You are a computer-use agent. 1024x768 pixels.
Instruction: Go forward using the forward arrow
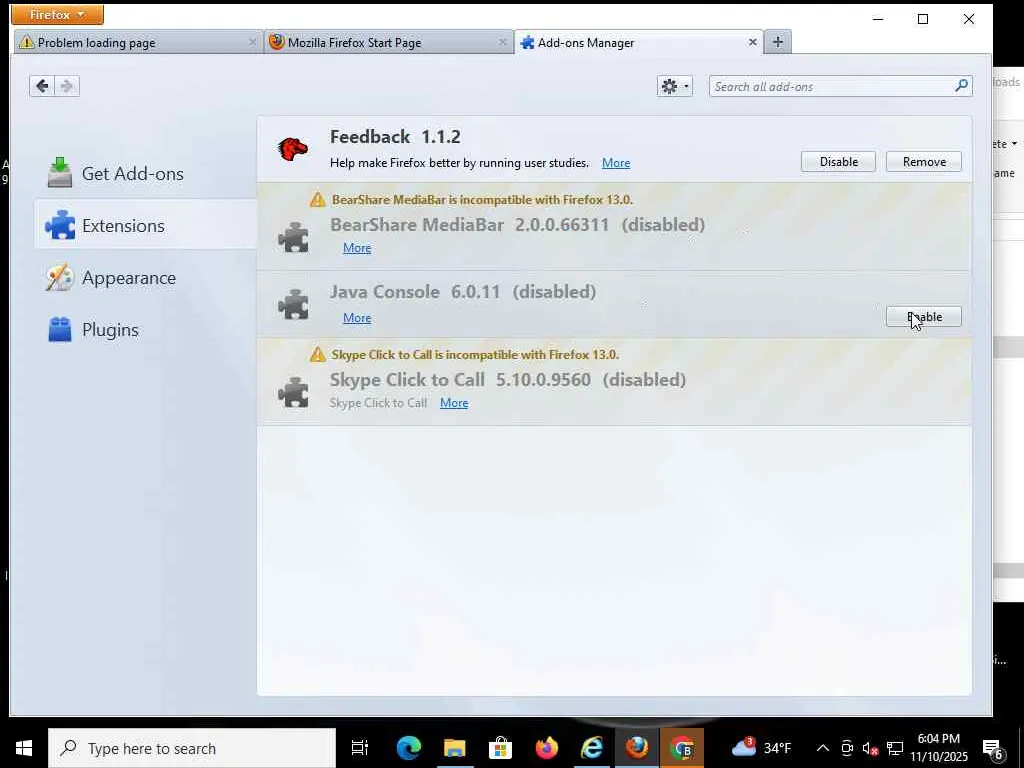point(67,86)
